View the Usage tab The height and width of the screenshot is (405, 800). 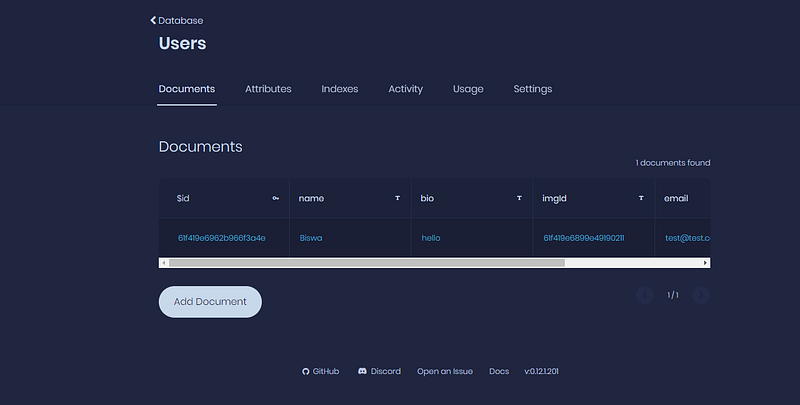coord(468,89)
